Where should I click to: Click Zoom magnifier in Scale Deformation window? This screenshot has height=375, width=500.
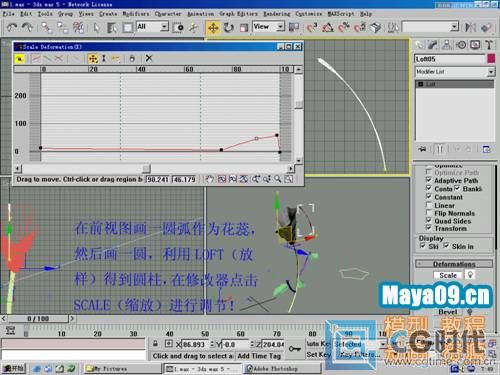tap(278, 179)
